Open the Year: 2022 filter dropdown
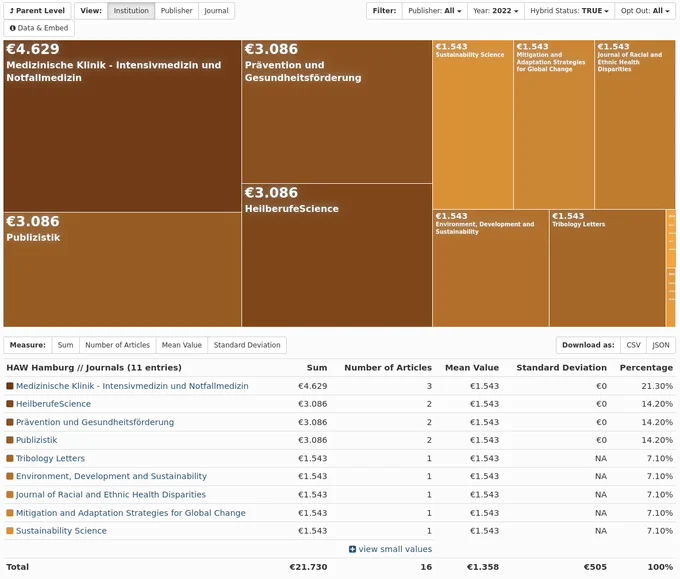 pos(496,10)
